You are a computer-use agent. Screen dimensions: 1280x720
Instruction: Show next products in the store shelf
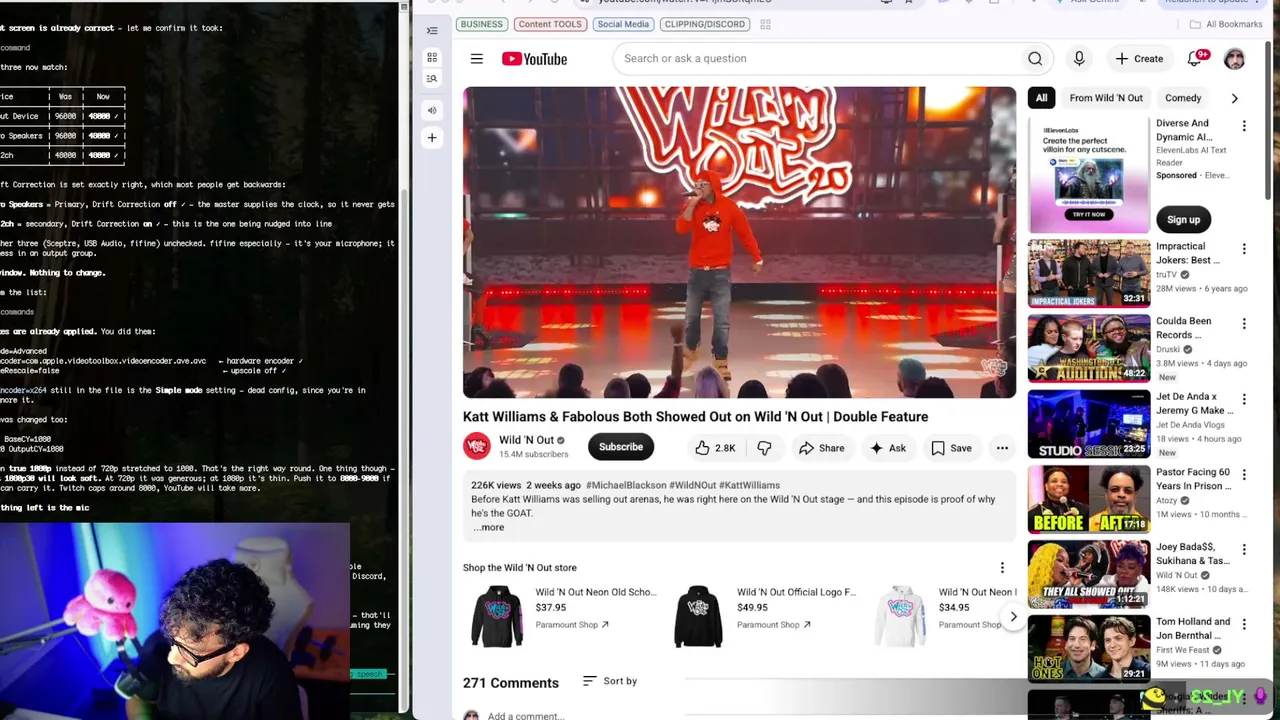point(1013,616)
